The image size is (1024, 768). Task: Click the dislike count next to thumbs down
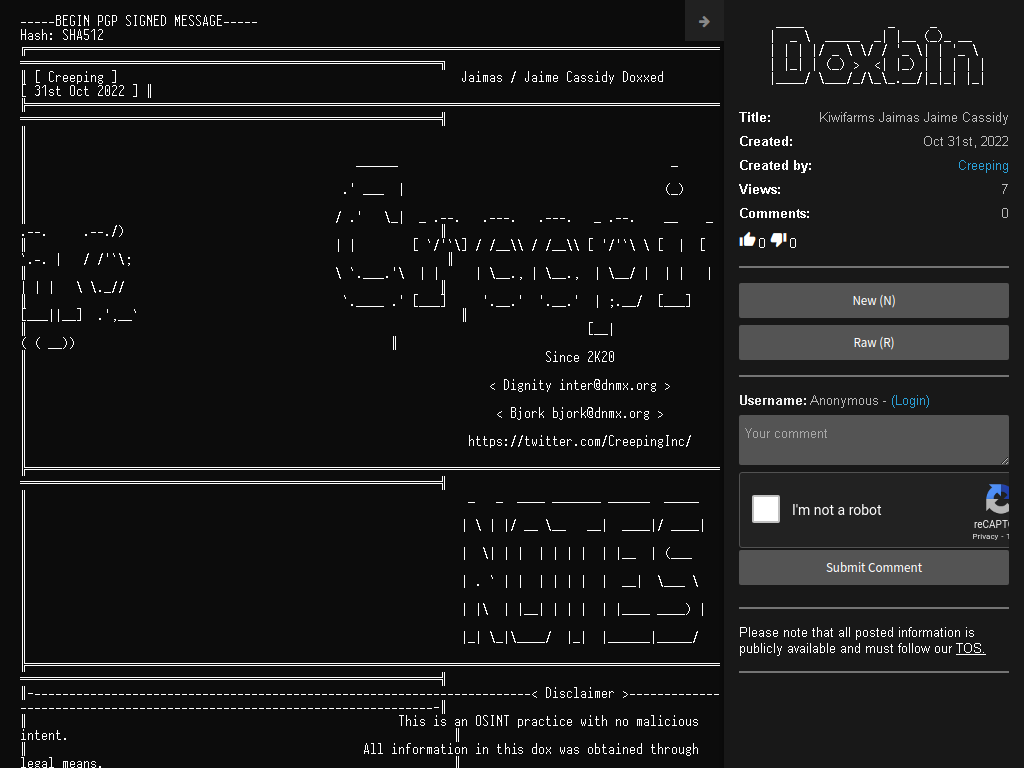click(x=793, y=243)
